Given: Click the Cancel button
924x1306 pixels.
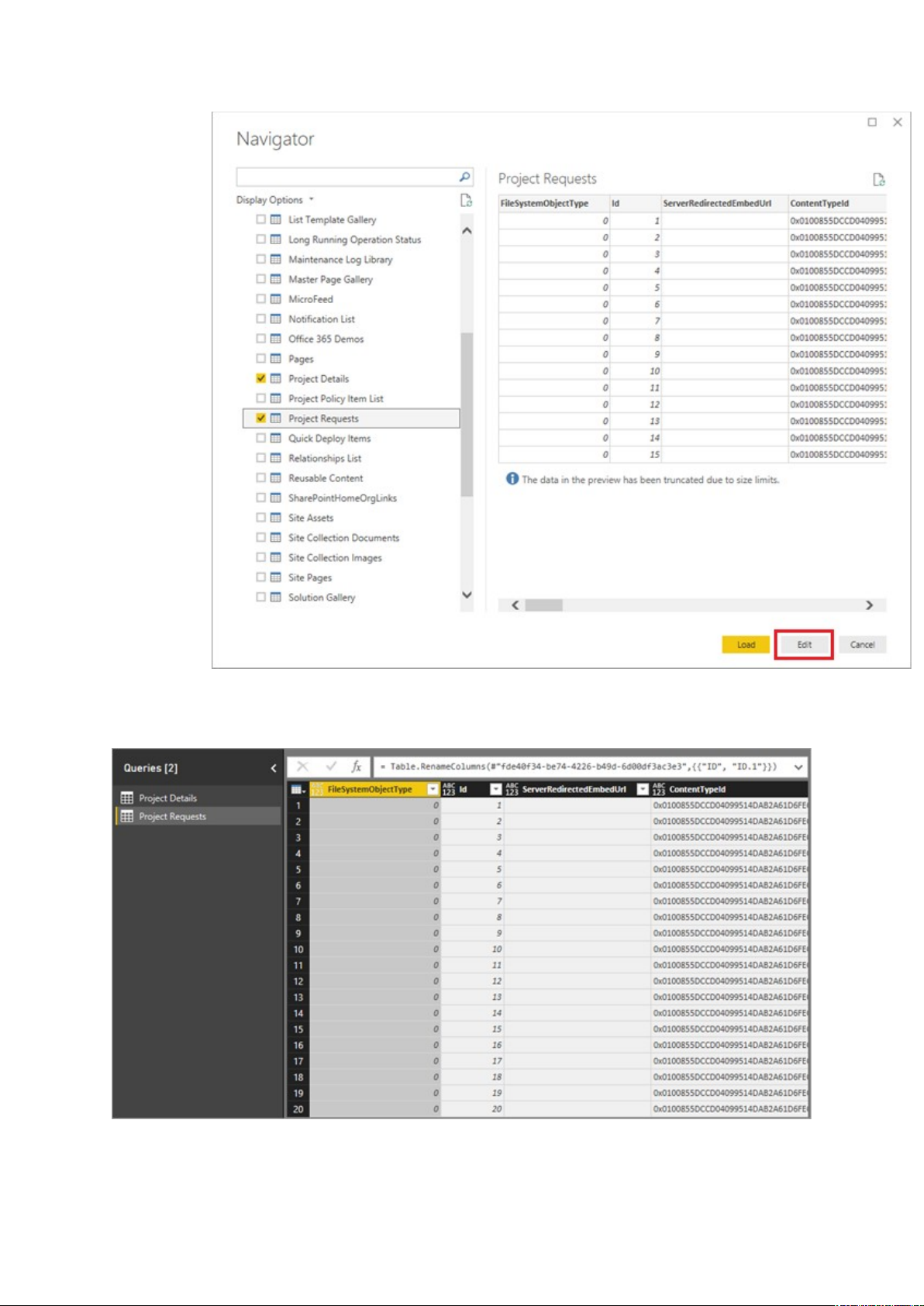Looking at the screenshot, I should click(x=862, y=645).
